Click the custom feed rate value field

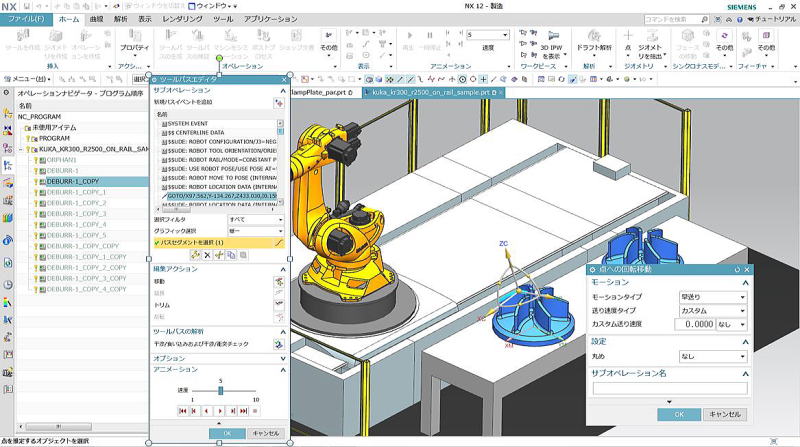[695, 324]
